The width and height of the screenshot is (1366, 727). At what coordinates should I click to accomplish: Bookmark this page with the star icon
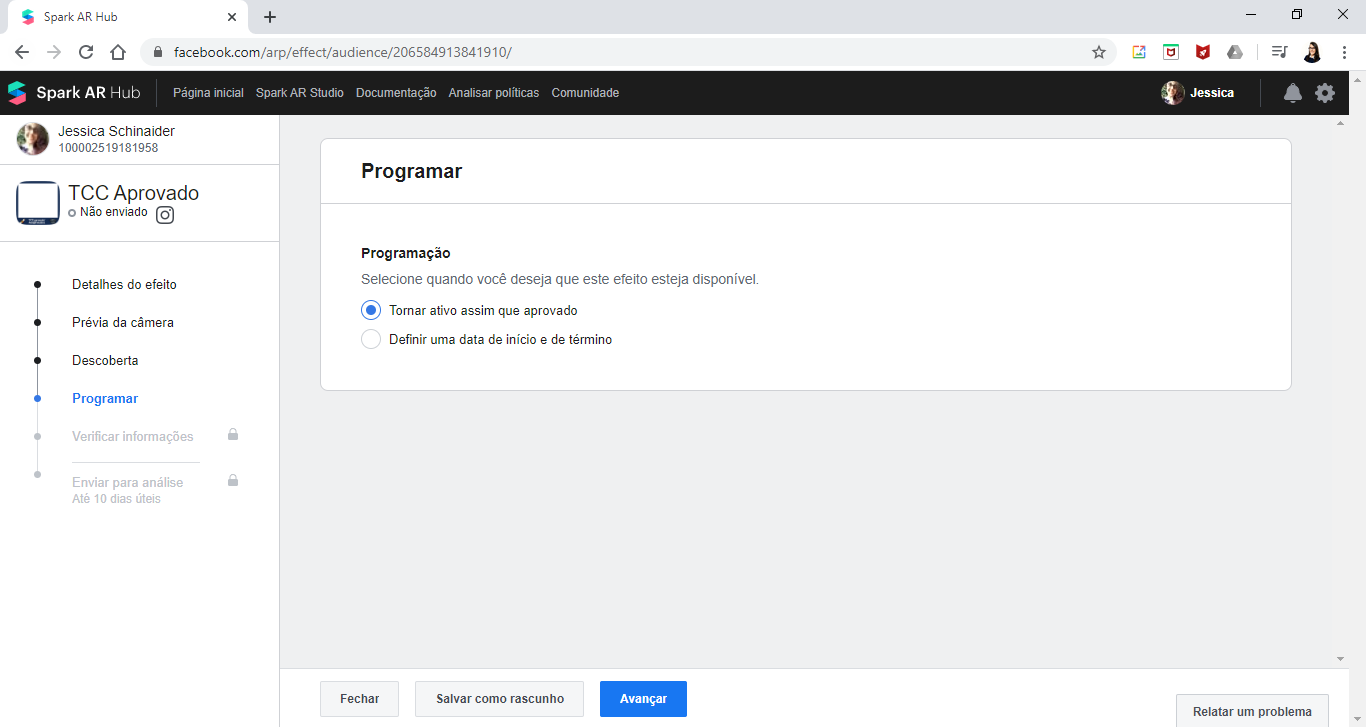1099,52
